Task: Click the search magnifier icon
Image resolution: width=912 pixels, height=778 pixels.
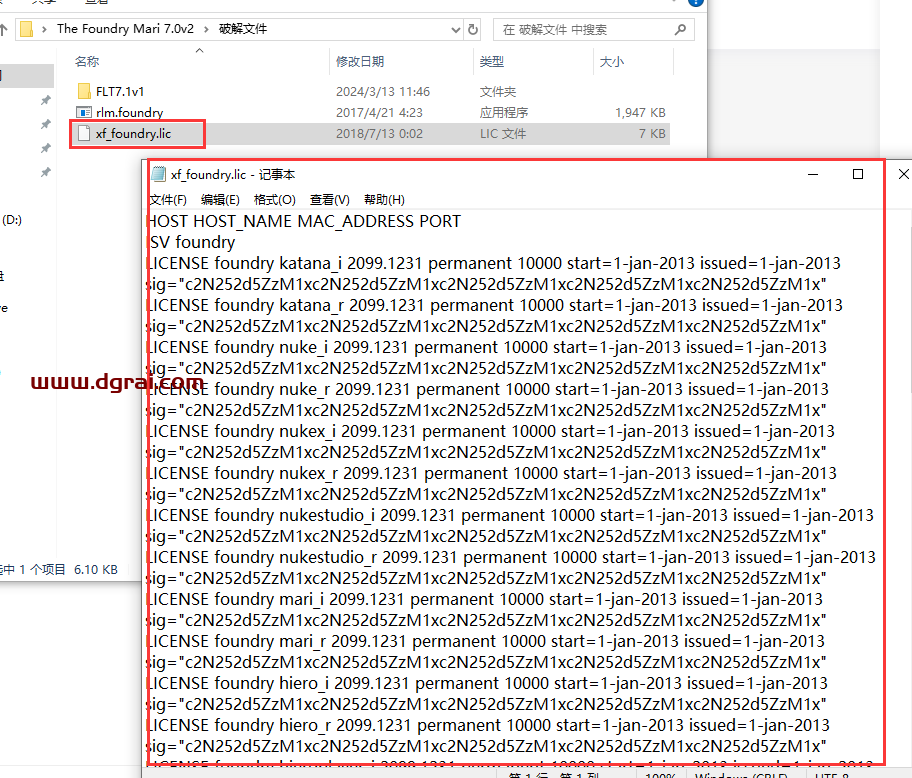Action: click(x=680, y=29)
